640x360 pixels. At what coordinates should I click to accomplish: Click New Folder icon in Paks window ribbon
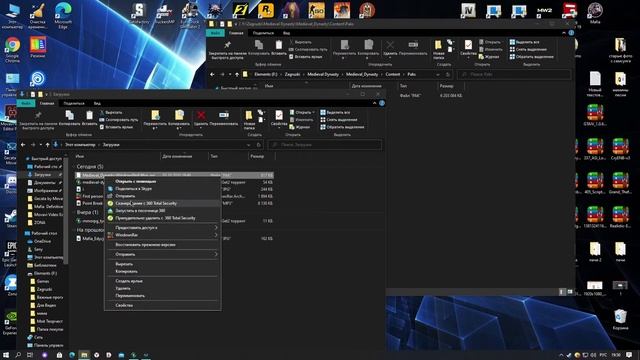pos(438,46)
